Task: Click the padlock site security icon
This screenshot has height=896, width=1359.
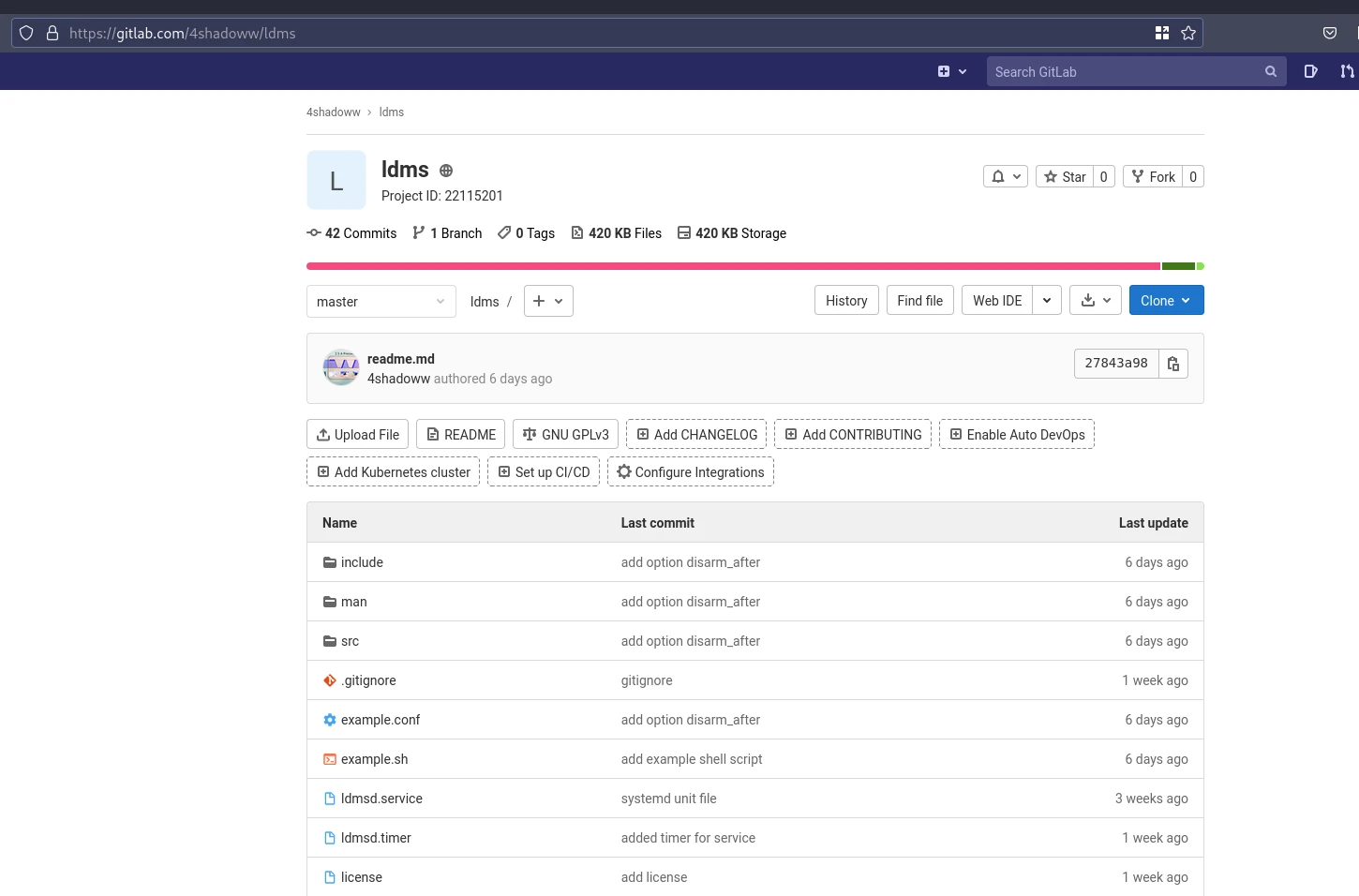Action: point(52,33)
